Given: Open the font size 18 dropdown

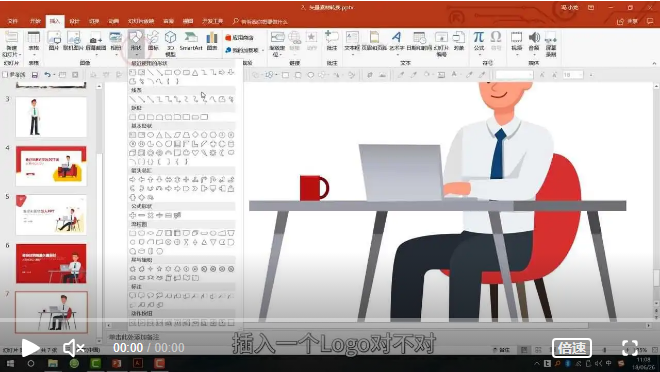Looking at the screenshot, I should click(573, 75).
